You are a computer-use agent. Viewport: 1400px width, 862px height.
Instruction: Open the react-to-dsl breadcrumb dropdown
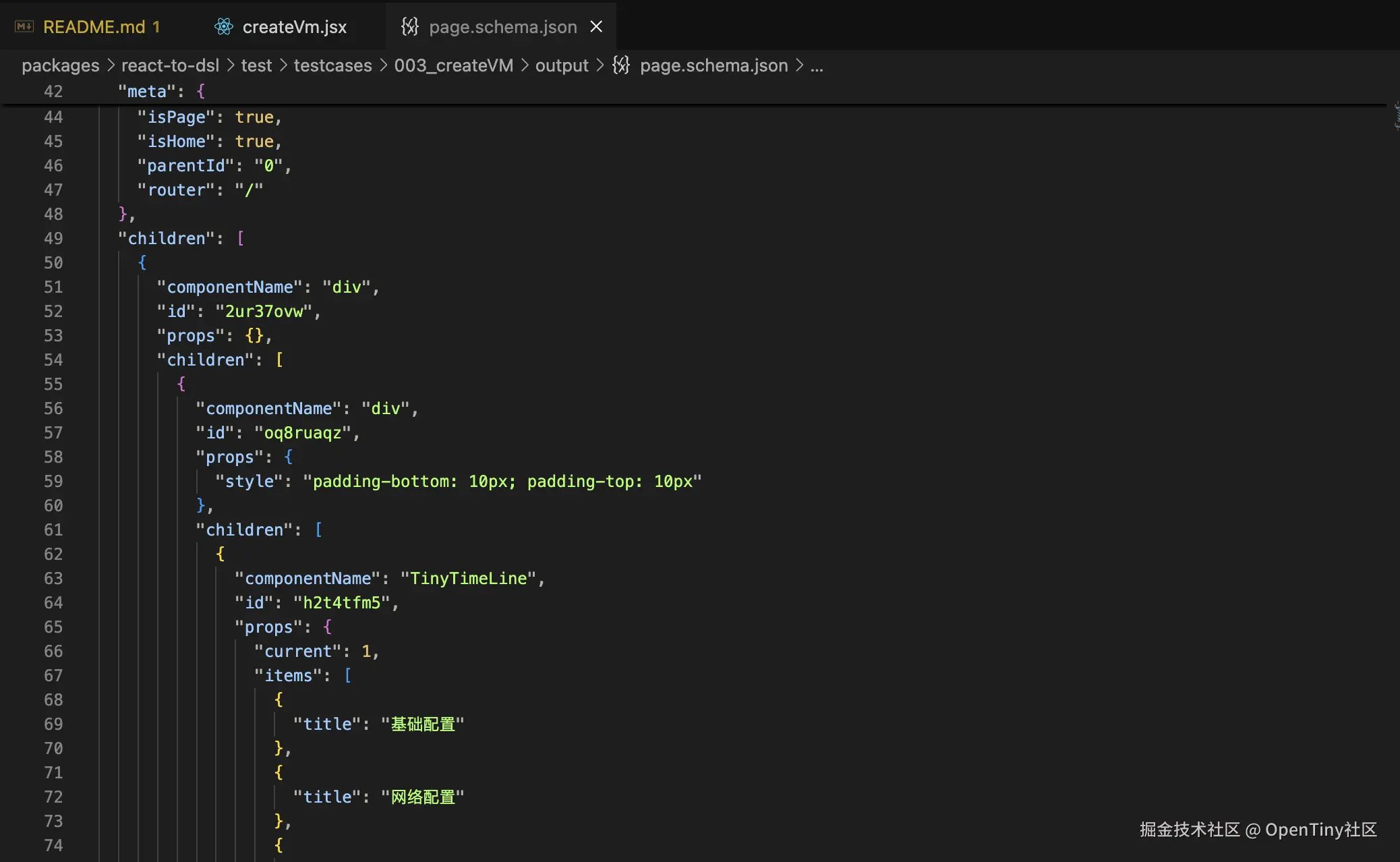[x=170, y=65]
